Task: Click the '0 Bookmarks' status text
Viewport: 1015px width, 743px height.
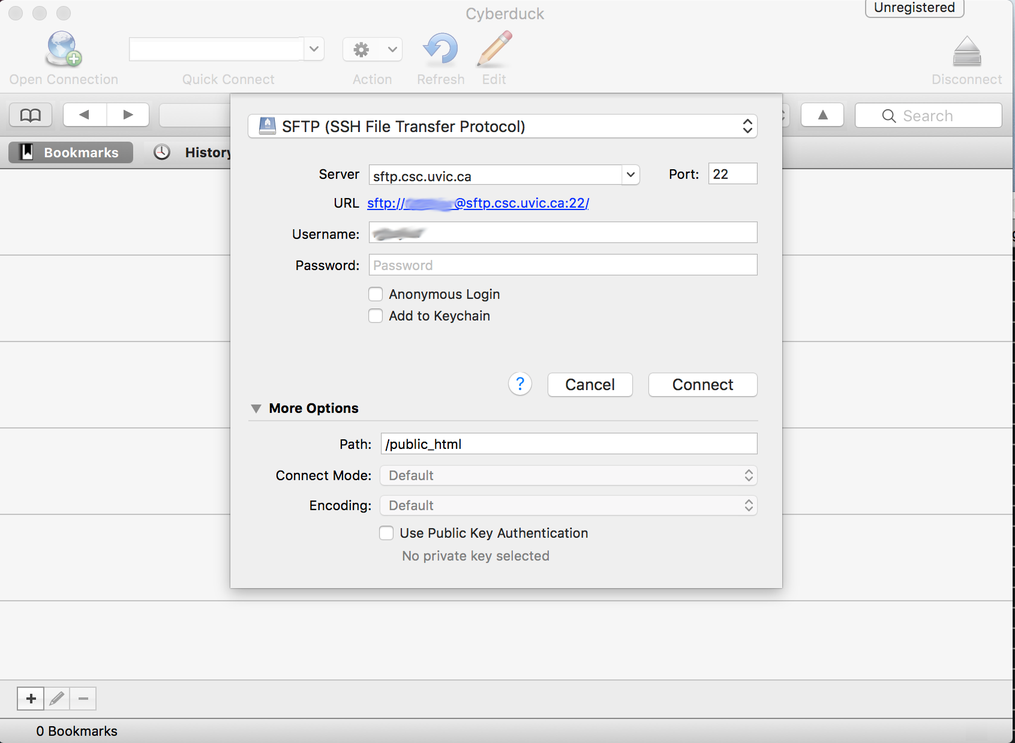Action: (x=76, y=731)
